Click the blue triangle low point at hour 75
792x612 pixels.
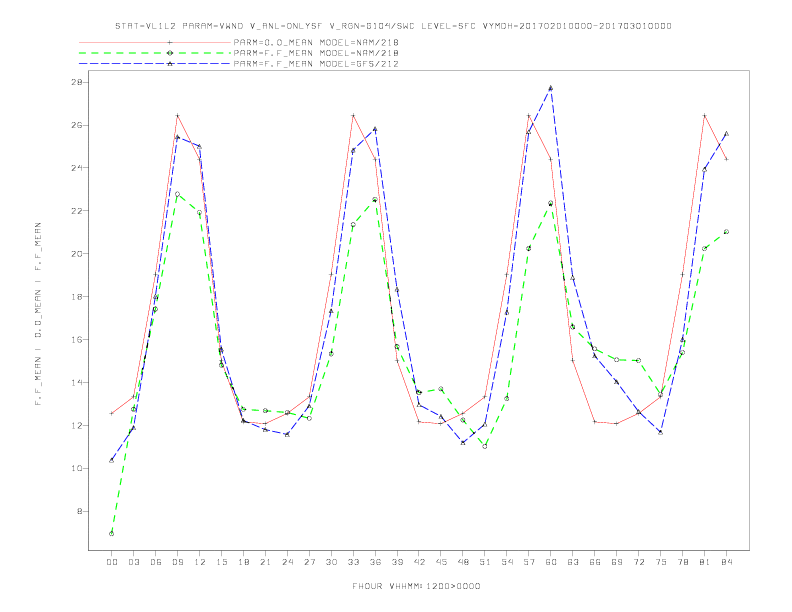(x=661, y=432)
